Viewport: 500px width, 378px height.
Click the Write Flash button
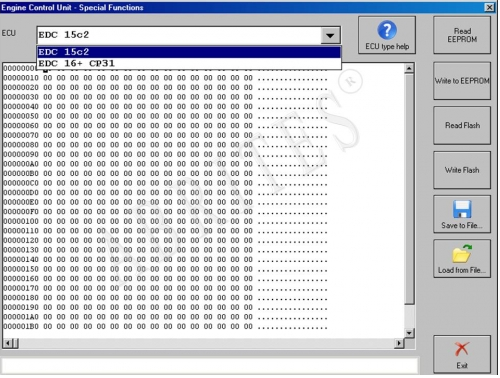(x=462, y=170)
